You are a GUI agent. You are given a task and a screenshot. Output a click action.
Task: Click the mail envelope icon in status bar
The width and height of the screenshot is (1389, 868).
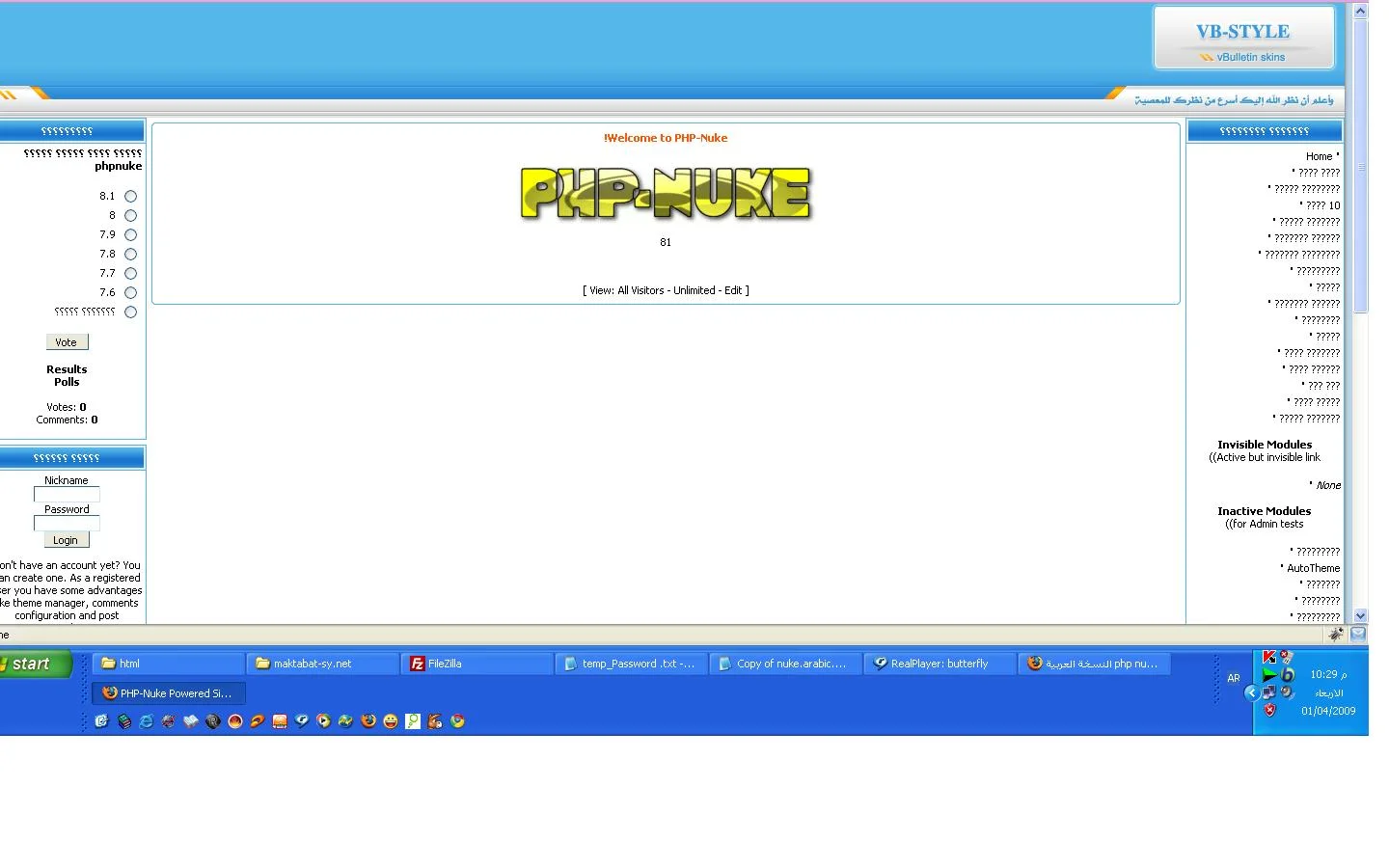point(1358,634)
